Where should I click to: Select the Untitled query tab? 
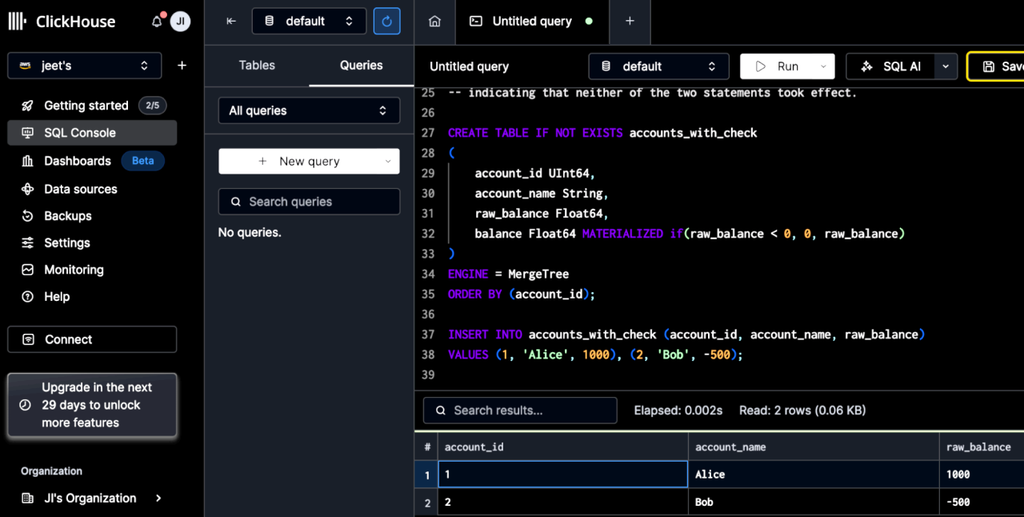532,21
